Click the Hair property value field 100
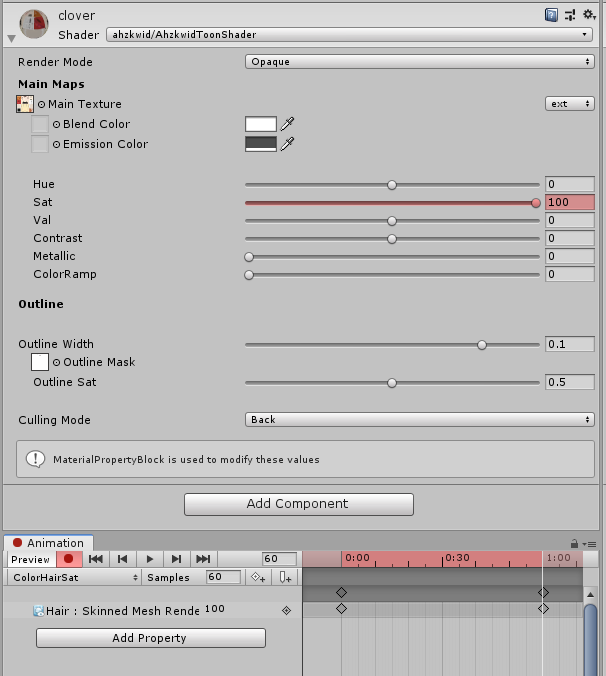 pyautogui.click(x=215, y=609)
